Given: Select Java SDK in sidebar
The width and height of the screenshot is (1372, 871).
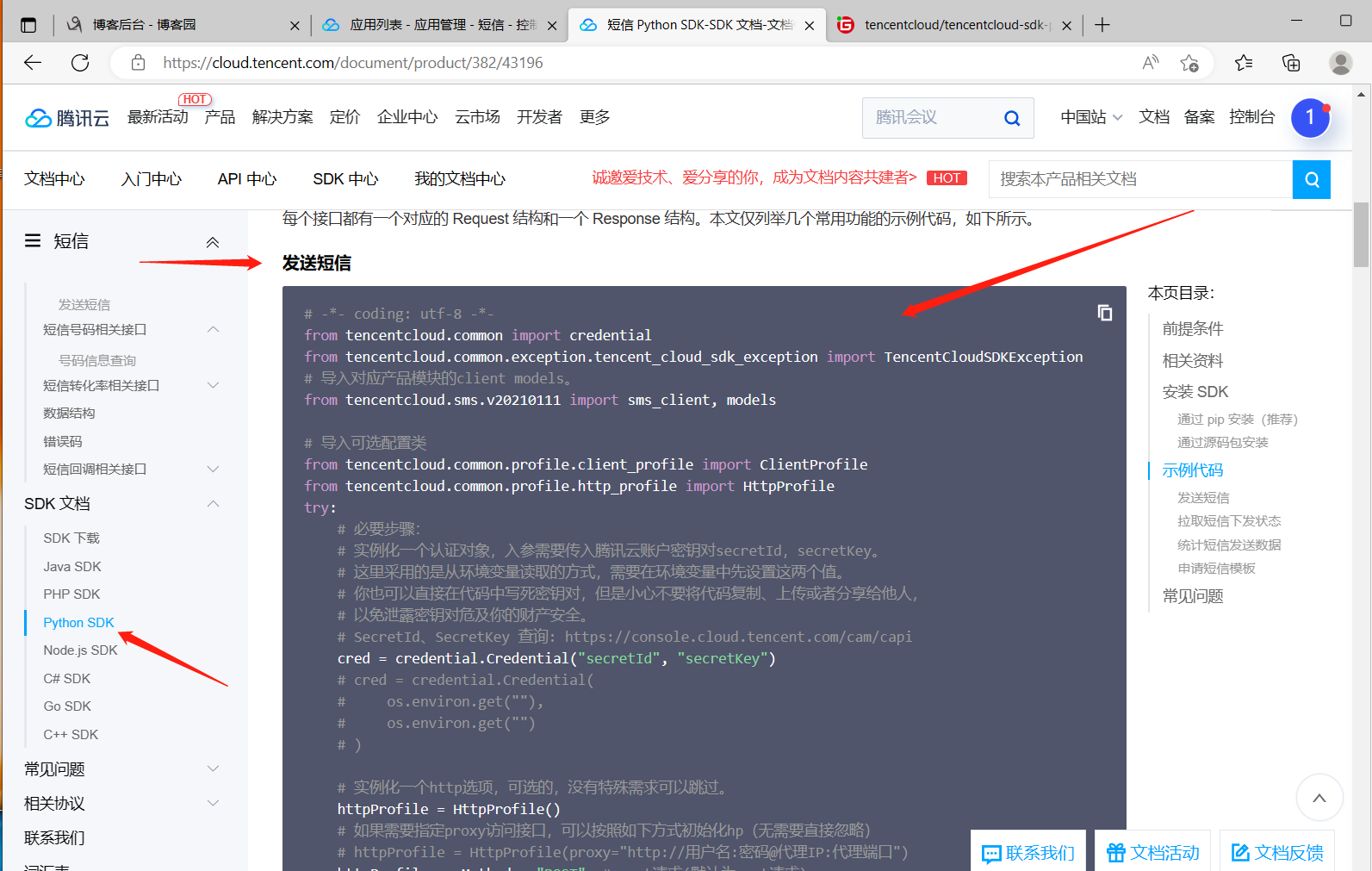Looking at the screenshot, I should pos(72,567).
